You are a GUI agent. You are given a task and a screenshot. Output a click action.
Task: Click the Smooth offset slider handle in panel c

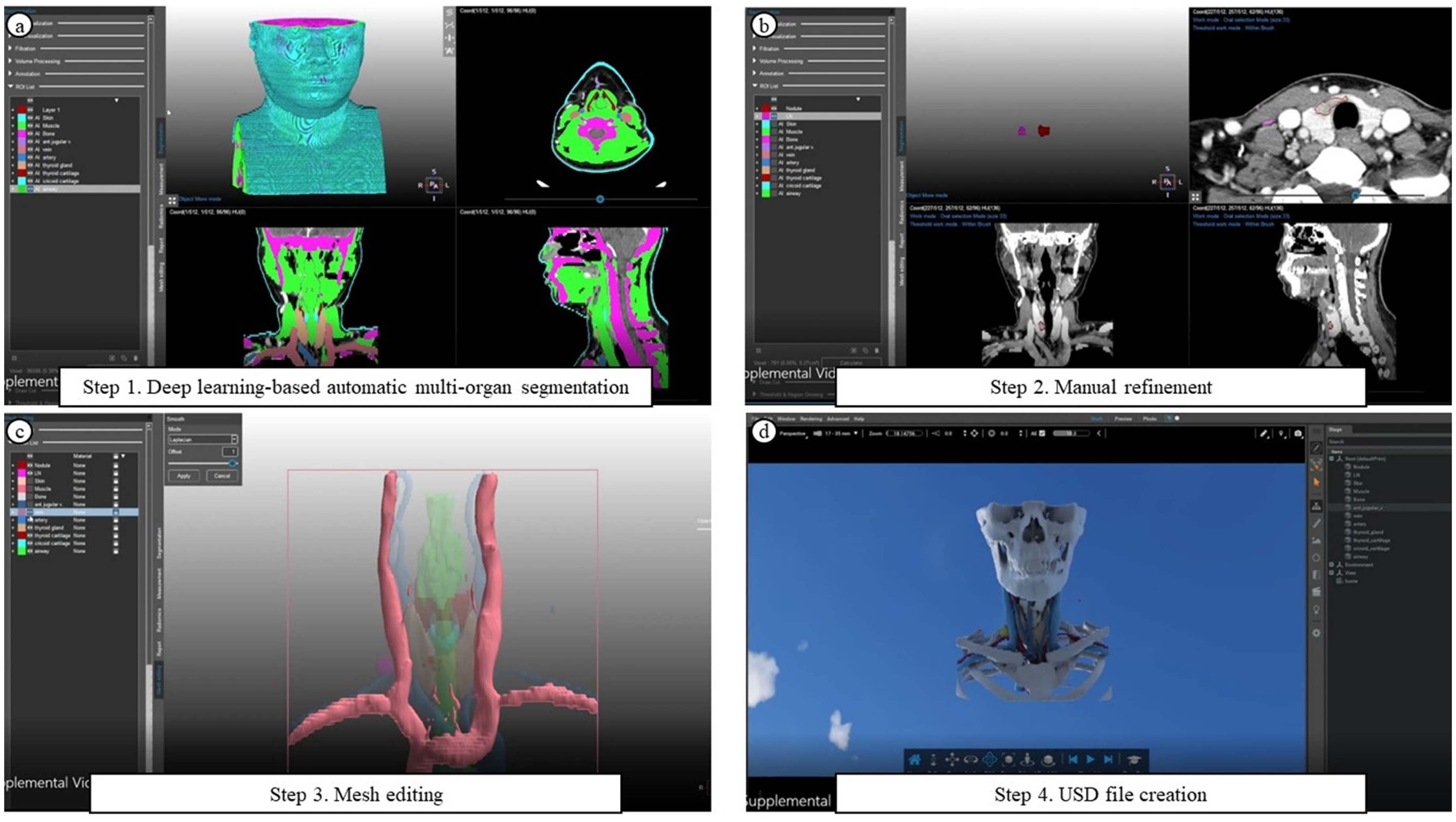[232, 463]
